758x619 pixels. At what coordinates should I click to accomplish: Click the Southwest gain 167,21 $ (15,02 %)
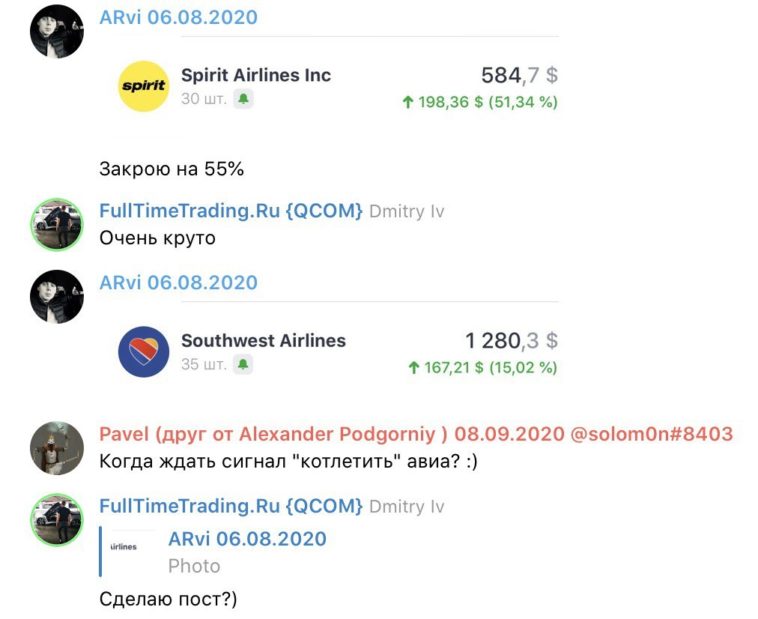(483, 368)
